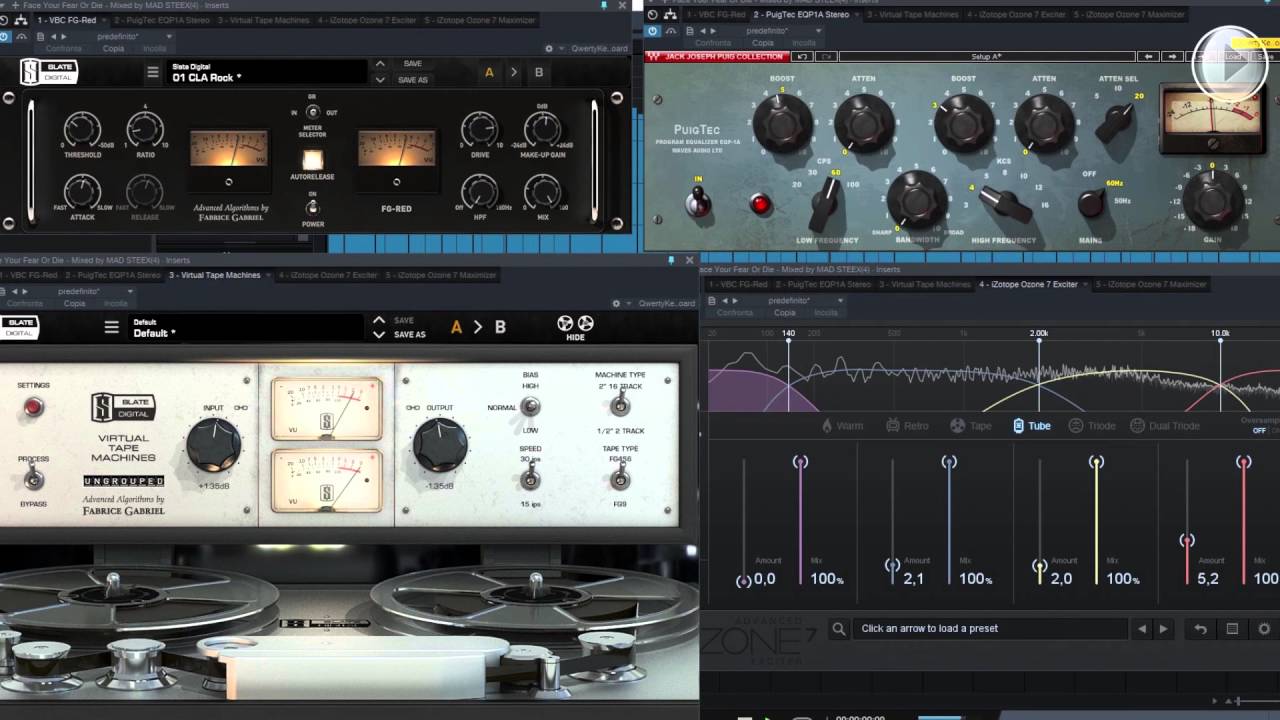
Task: Flip the FG-Red Meter Selector switch
Action: click(313, 113)
